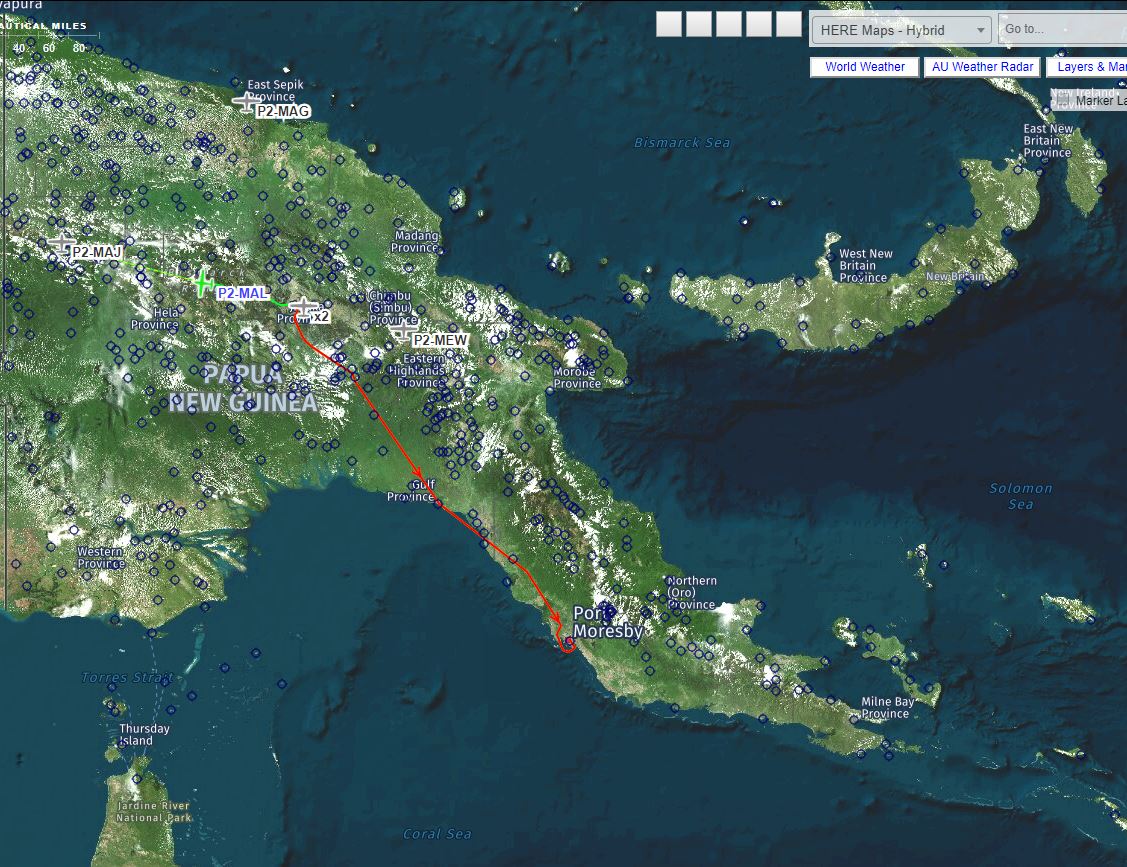The width and height of the screenshot is (1127, 867).
Task: Select the P2-MAG callsign label
Action: coord(283,112)
